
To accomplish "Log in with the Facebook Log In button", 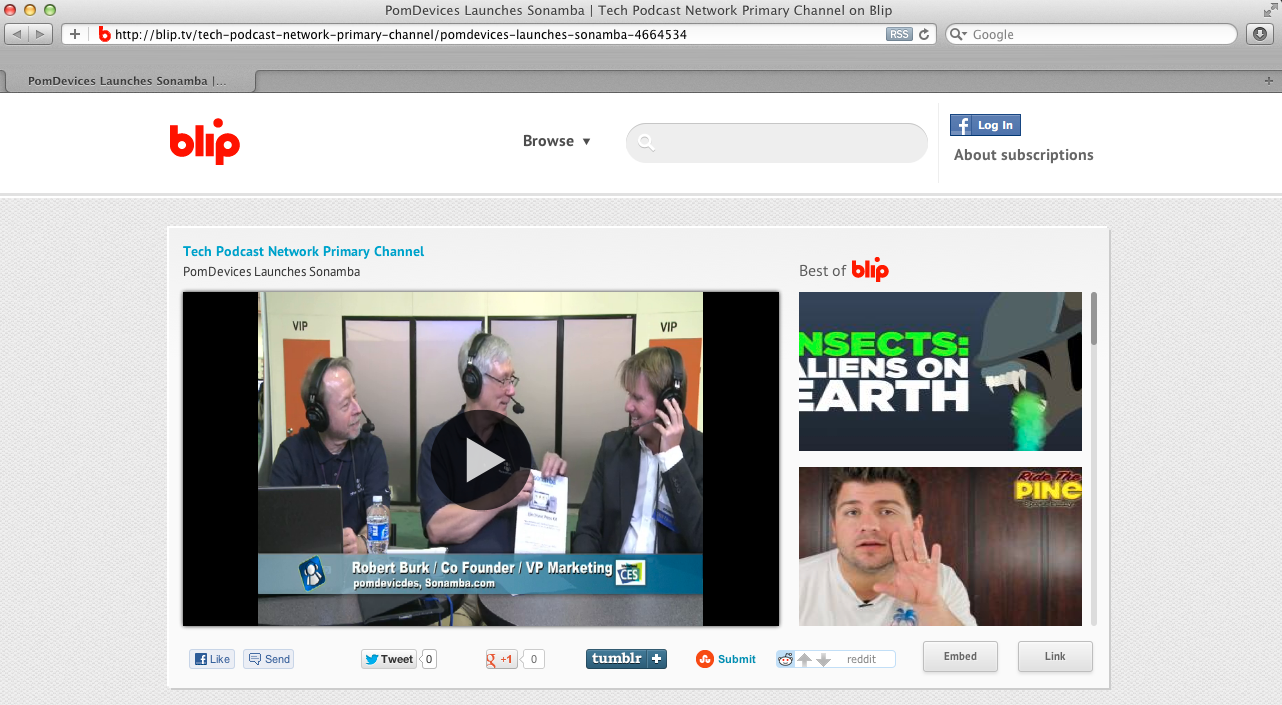I will point(985,125).
